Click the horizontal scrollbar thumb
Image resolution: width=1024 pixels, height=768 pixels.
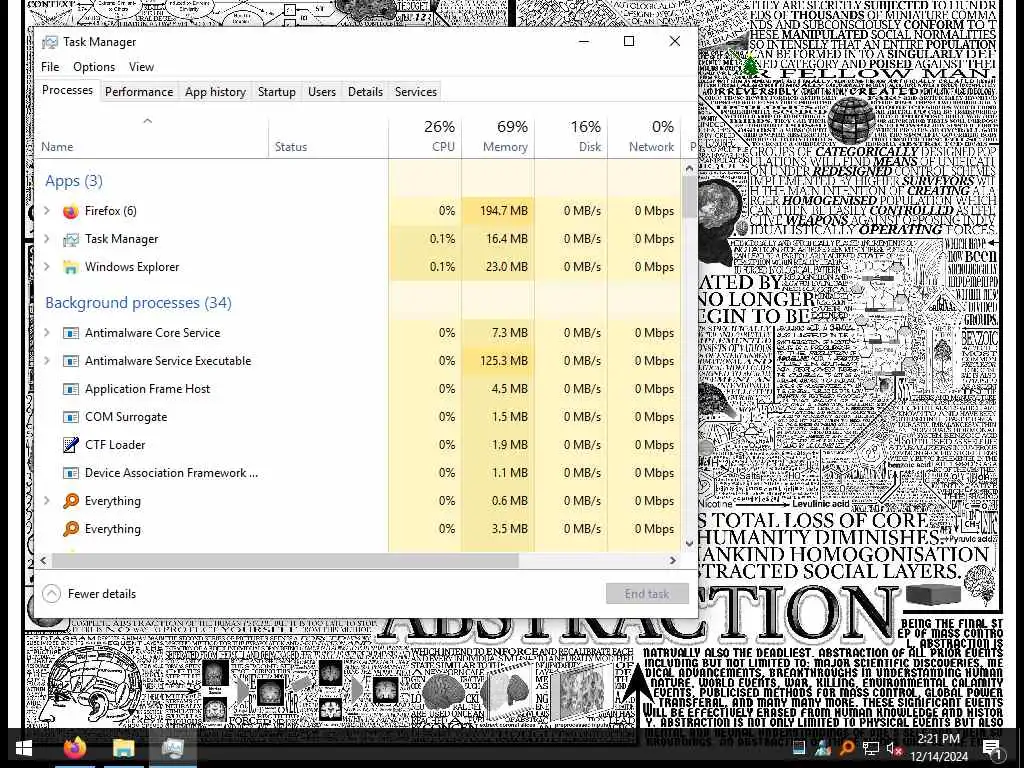285,560
